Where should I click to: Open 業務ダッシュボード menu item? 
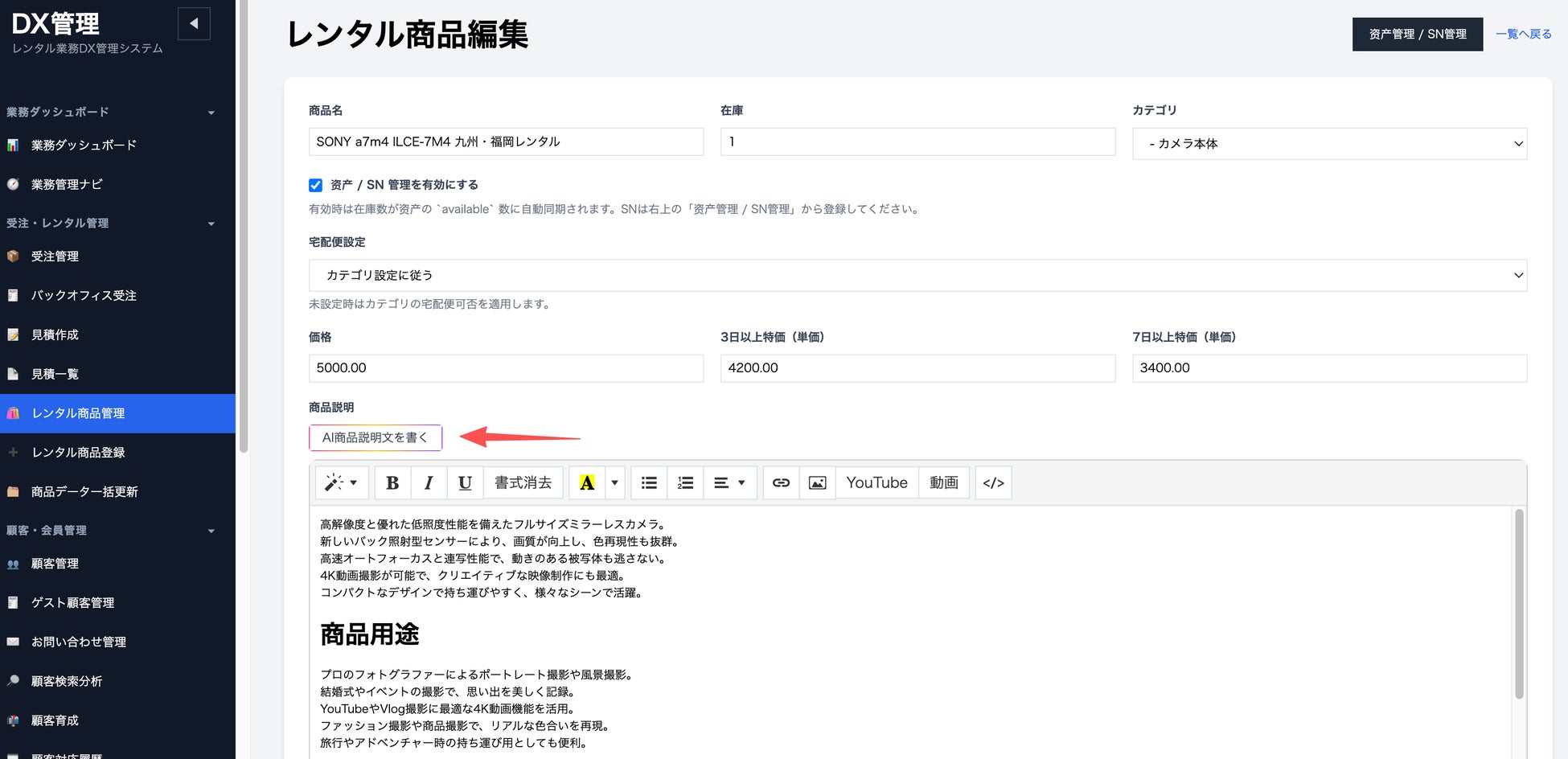(84, 145)
